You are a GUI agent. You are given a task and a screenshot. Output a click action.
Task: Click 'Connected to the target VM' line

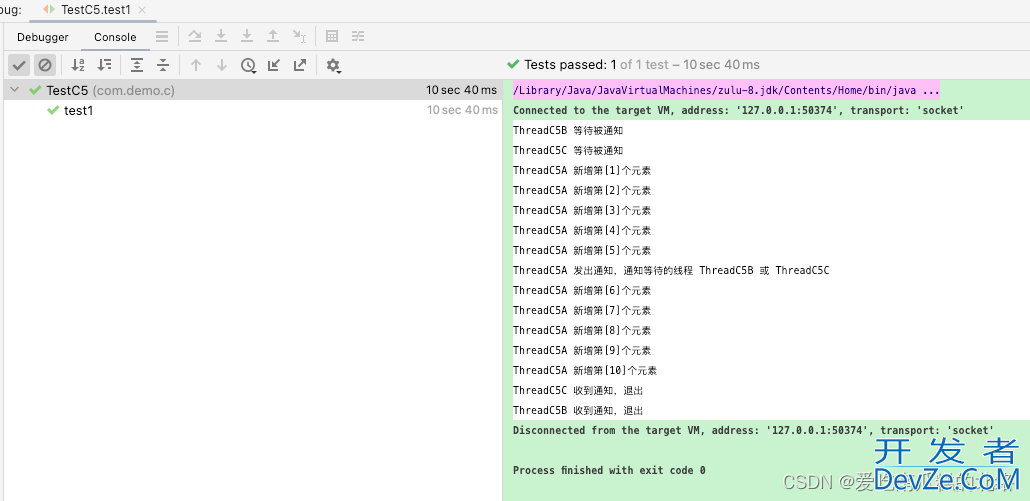coord(738,110)
